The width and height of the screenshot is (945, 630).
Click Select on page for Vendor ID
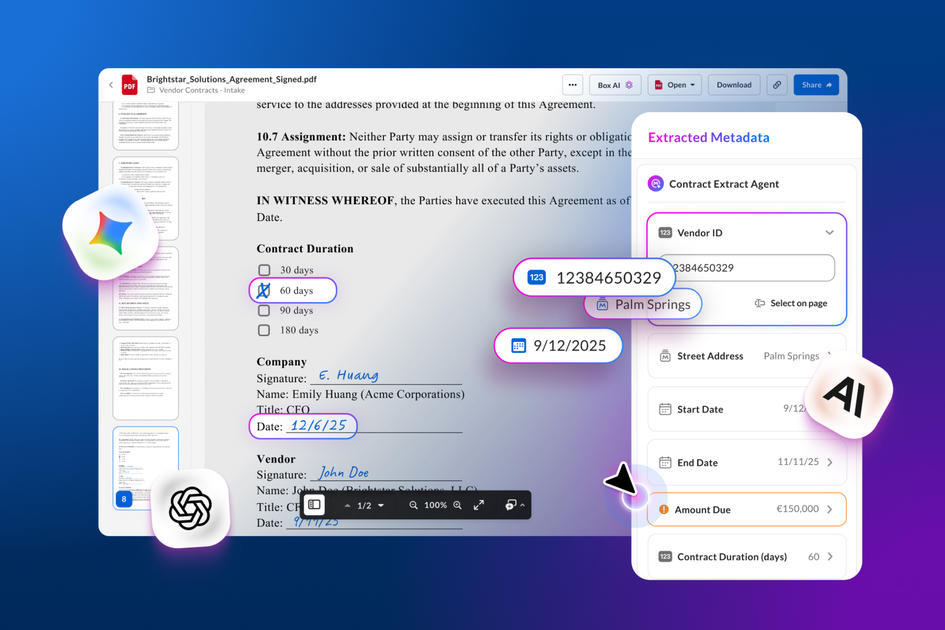point(791,303)
